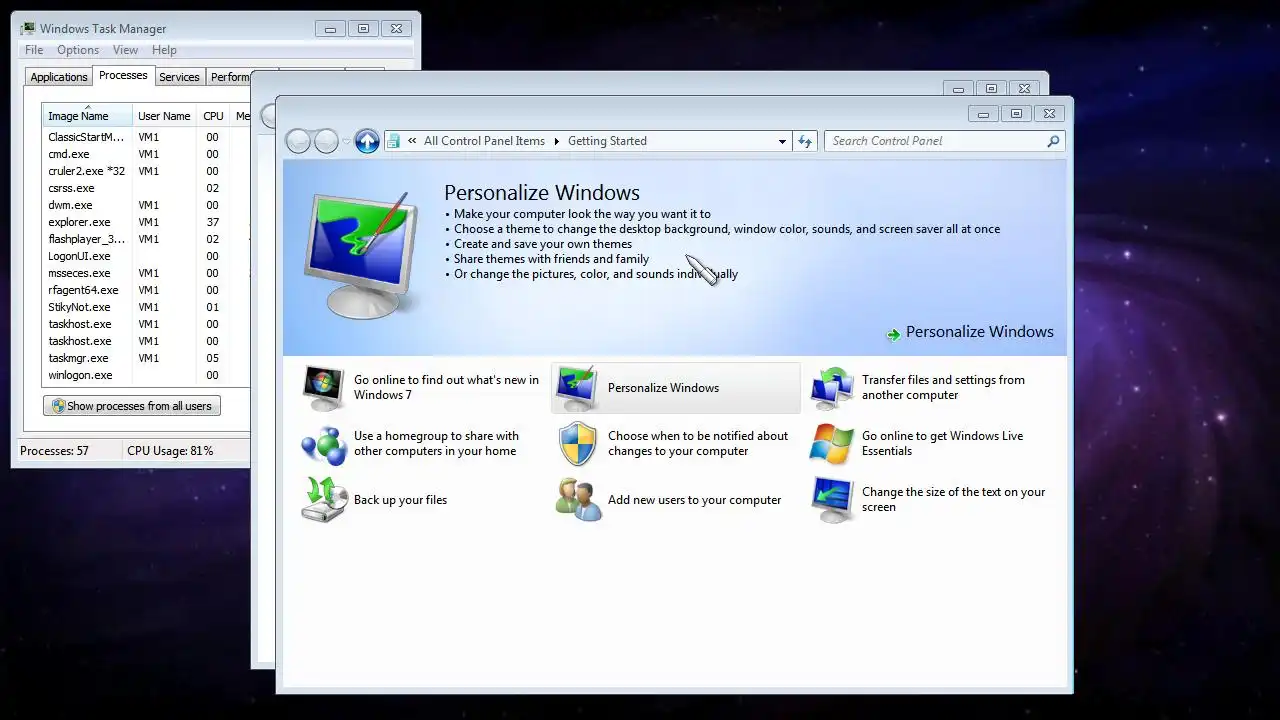Click All Control Panel Items breadcrumb

(x=484, y=141)
